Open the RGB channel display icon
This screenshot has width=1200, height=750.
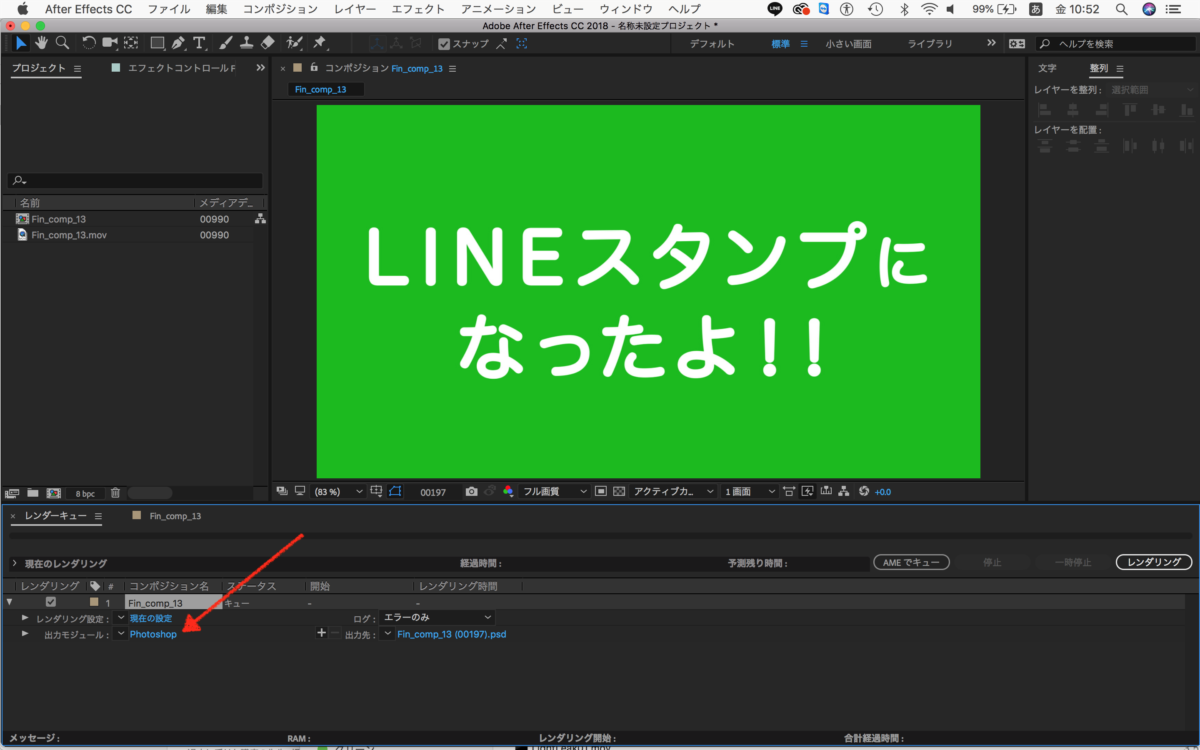508,492
